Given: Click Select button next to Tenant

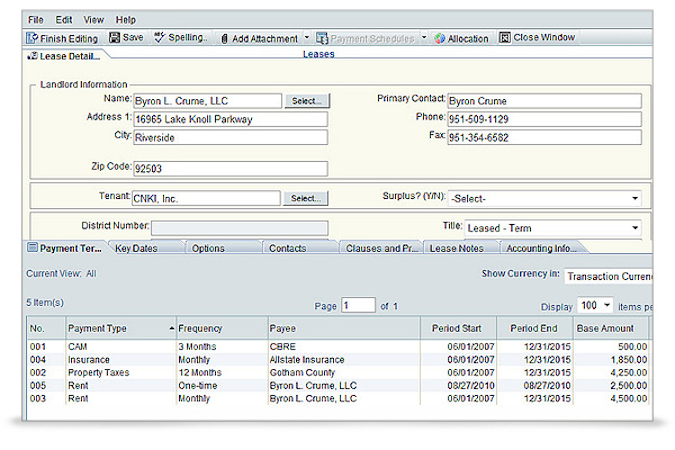Looking at the screenshot, I should (306, 198).
